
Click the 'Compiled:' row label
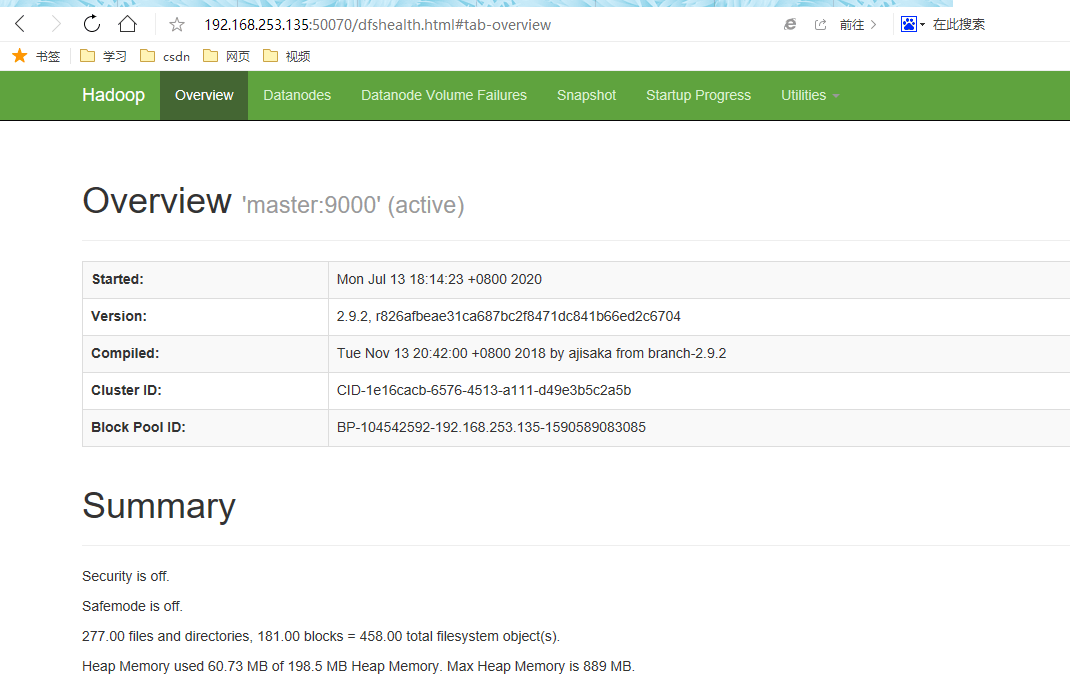pos(125,353)
